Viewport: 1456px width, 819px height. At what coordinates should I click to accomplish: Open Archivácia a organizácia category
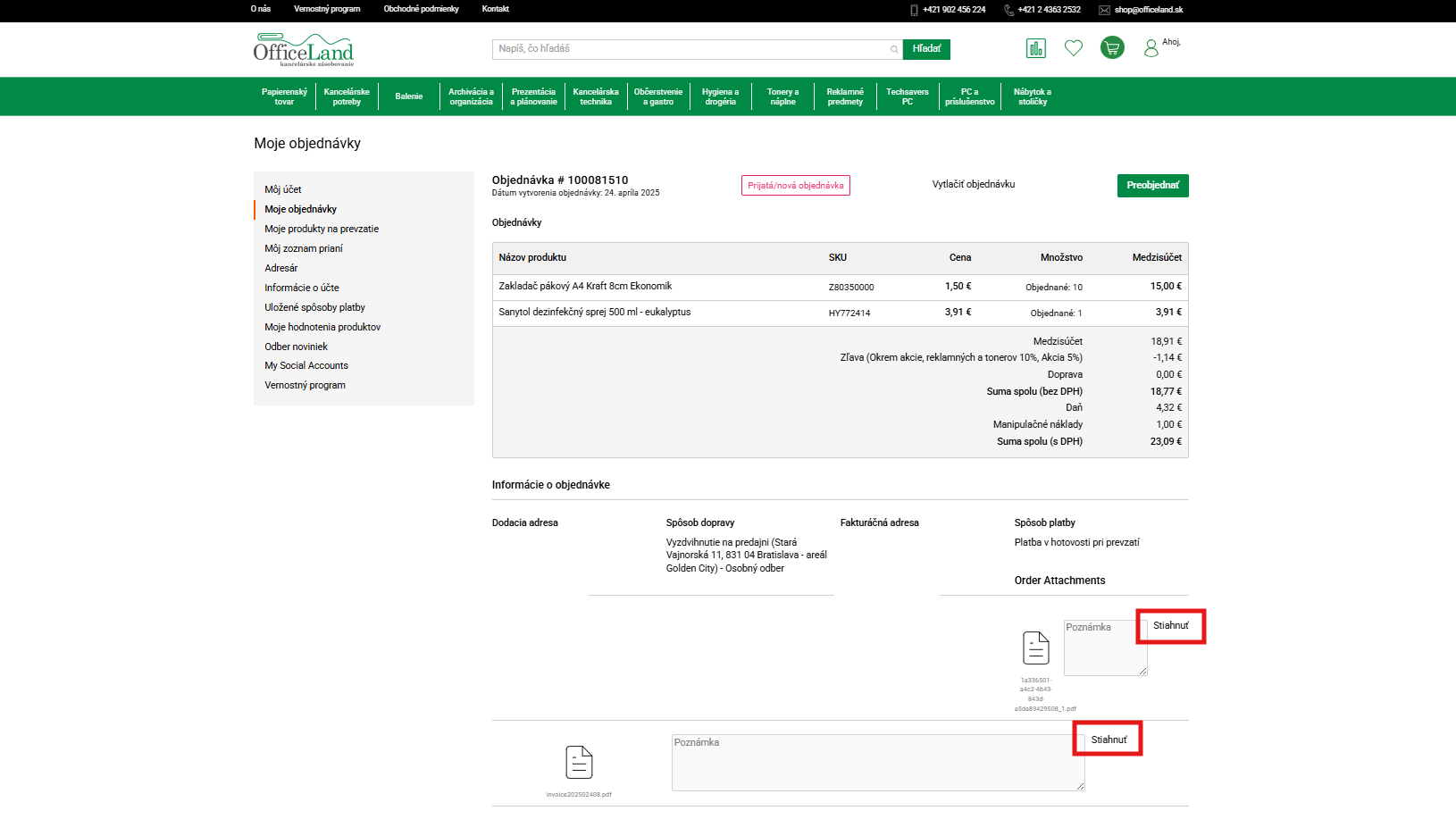471,96
